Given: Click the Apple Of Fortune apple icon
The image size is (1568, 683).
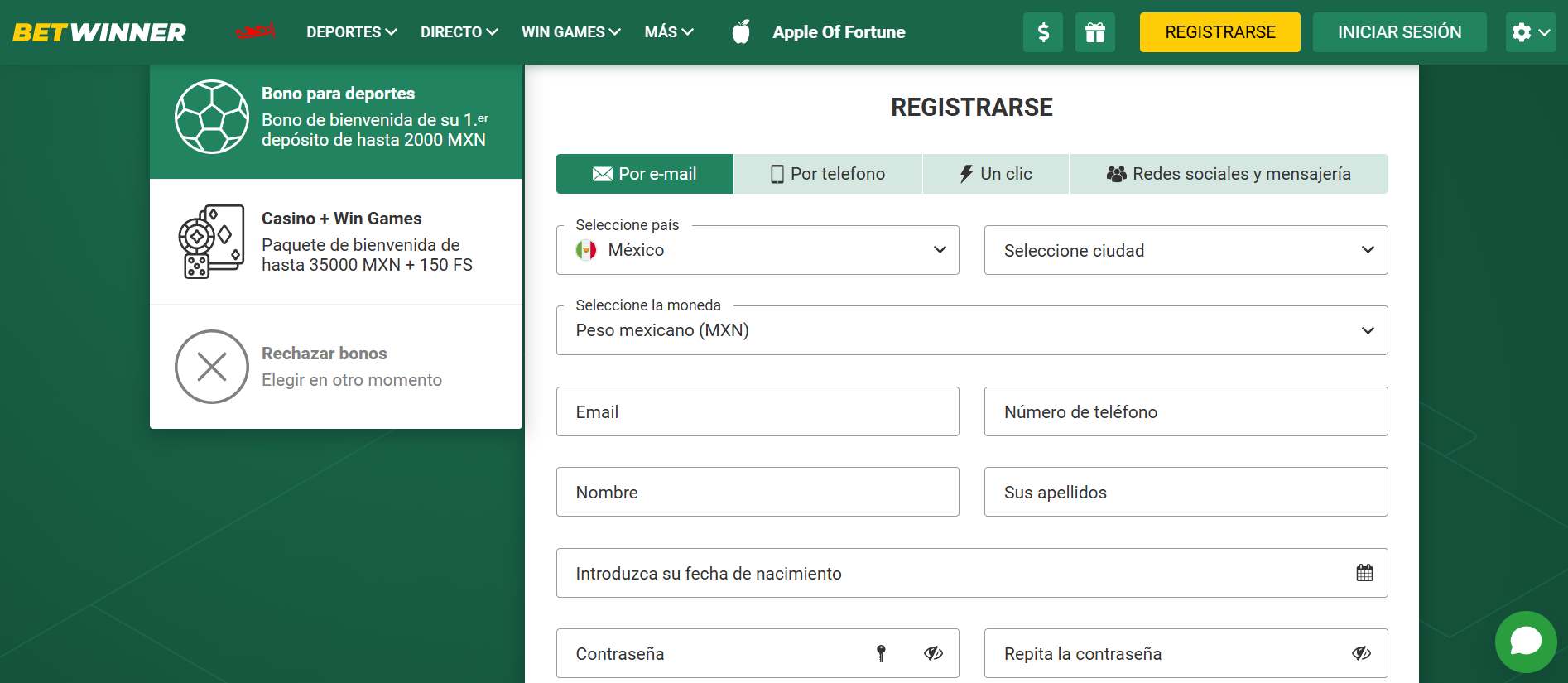Looking at the screenshot, I should tap(741, 32).
